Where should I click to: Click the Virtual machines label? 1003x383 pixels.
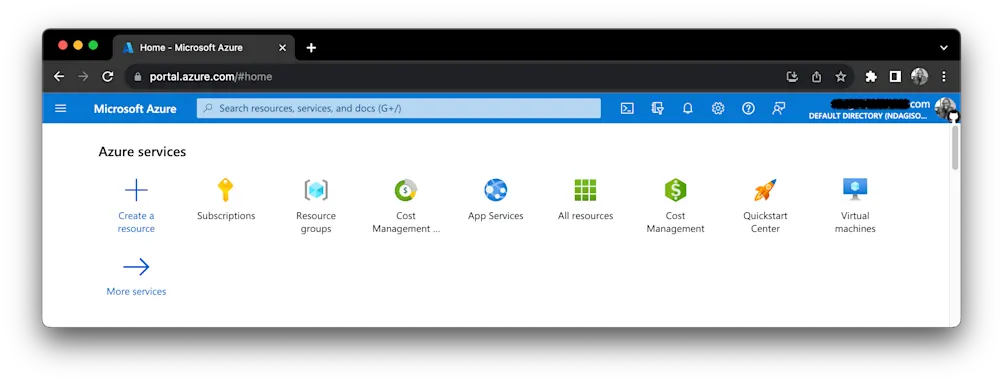(855, 223)
